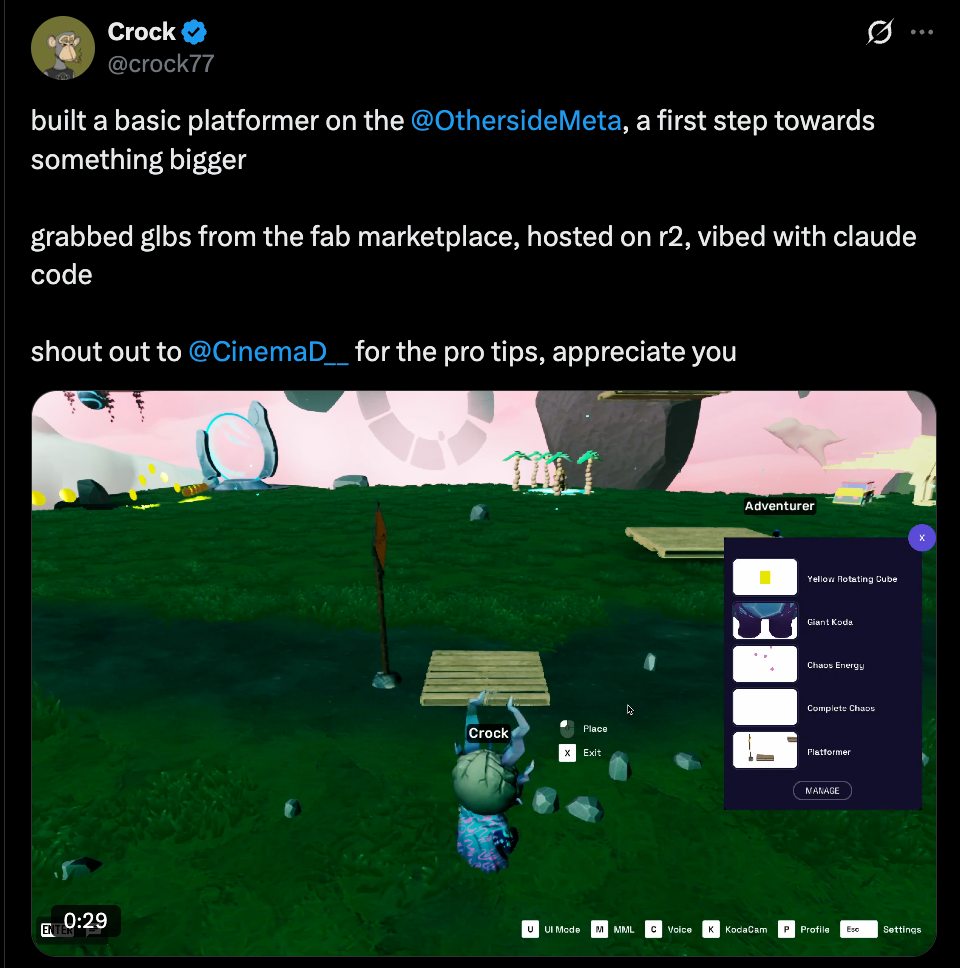Click the blue verified badge
The width and height of the screenshot is (960, 968).
click(194, 32)
